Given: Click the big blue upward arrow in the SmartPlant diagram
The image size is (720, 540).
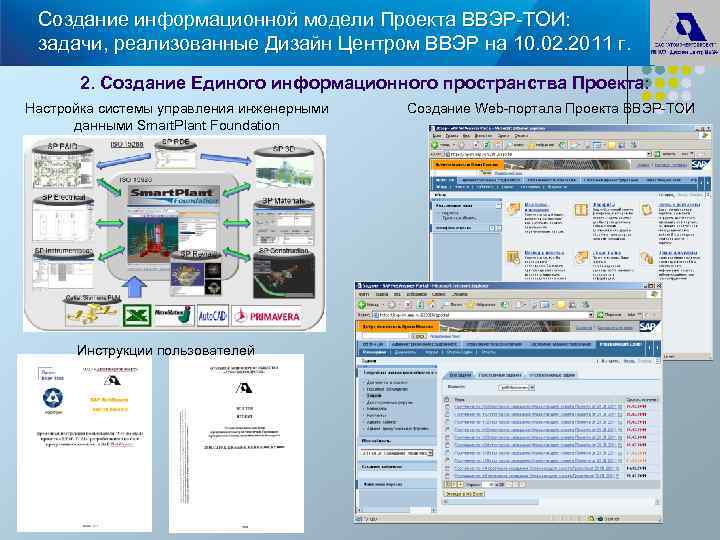Looking at the screenshot, I should (135, 287).
